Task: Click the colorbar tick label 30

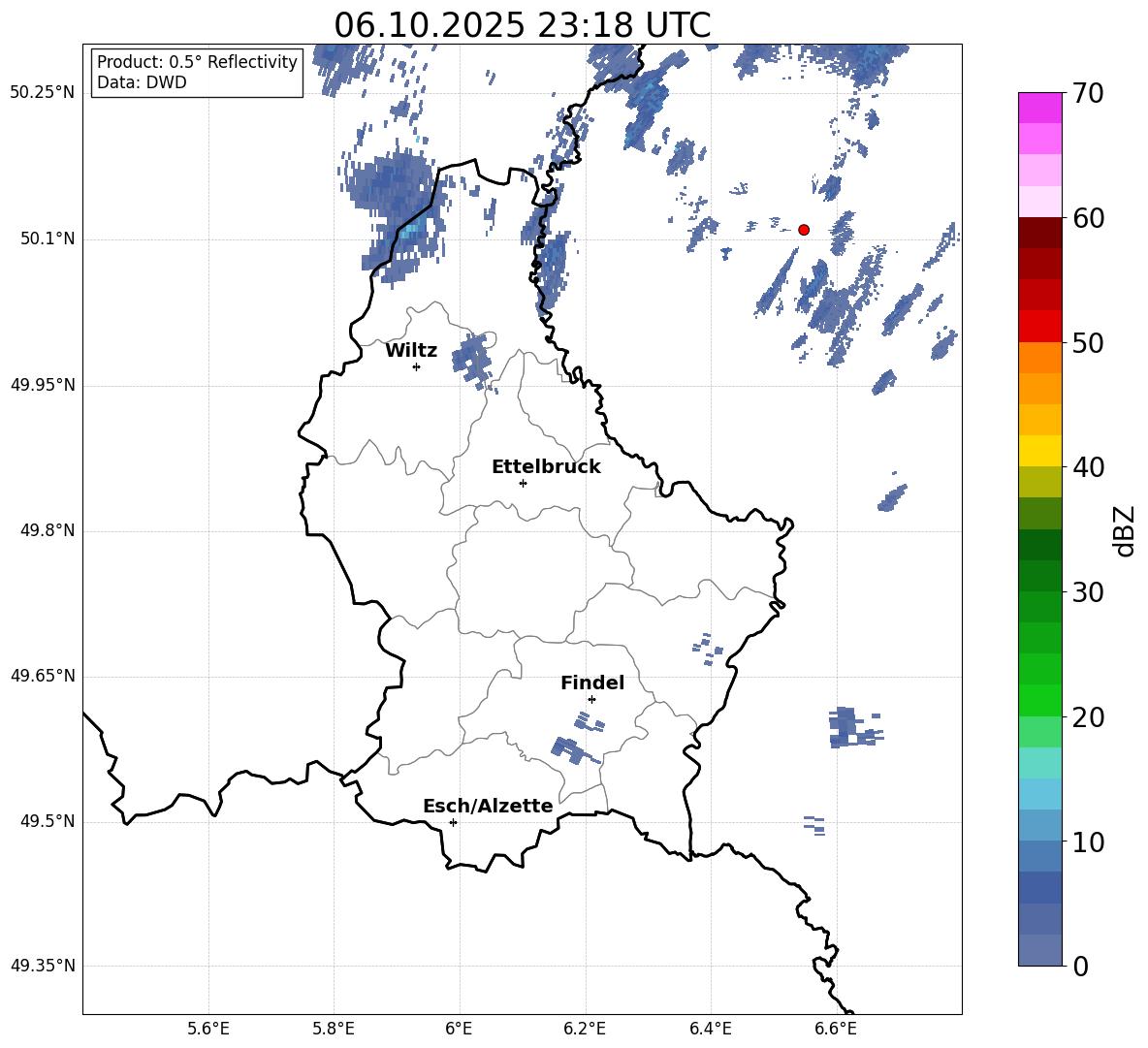Action: tap(1088, 591)
